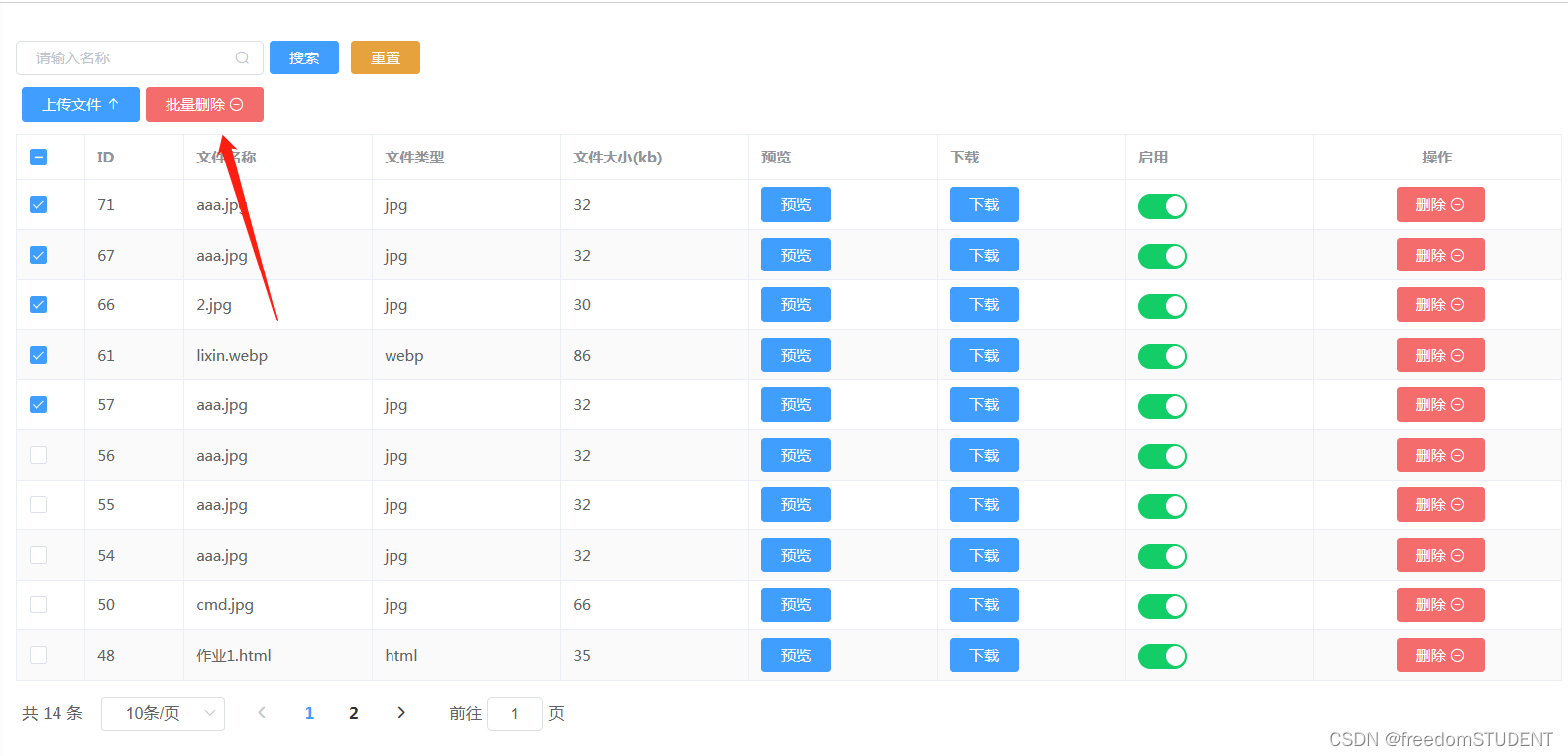Click the 重置 reset button
1568x756 pixels.
coord(386,57)
